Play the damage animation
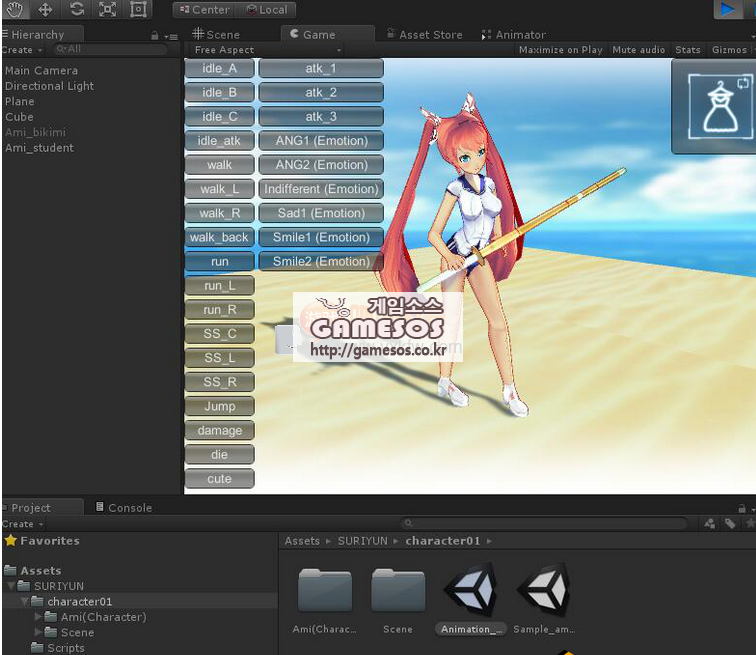 tap(219, 430)
